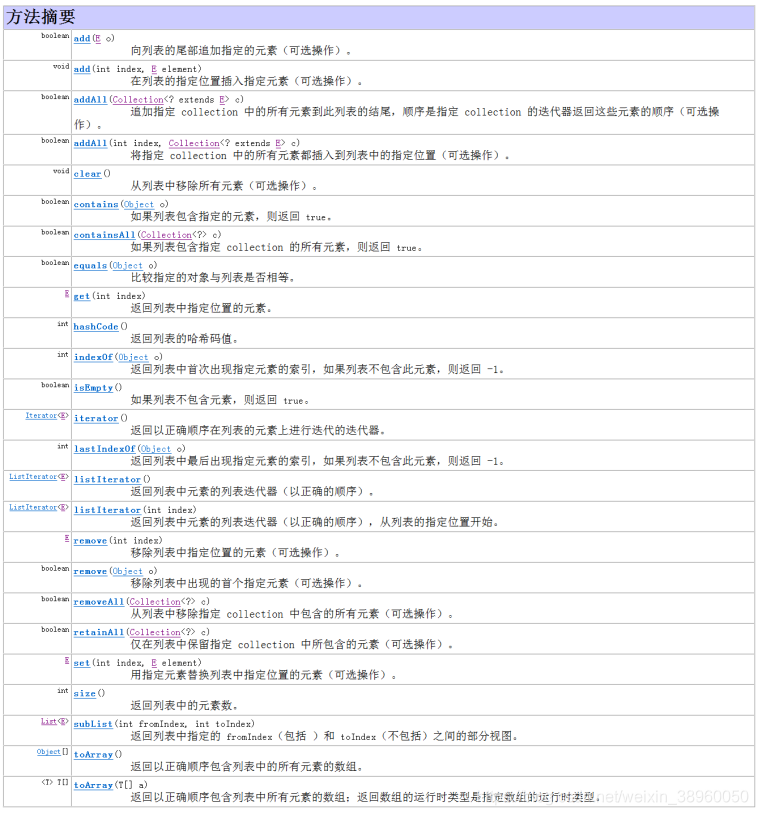Screen dimensions: 758x815
Task: Click description 比较指定的对象与列表是否相等
Action: [x=212, y=278]
